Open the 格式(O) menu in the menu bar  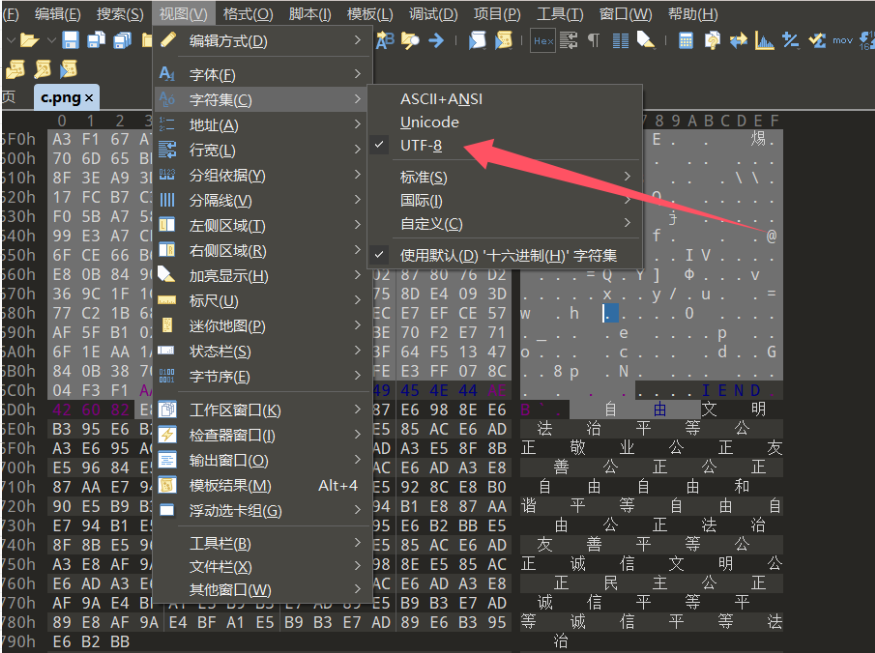click(x=248, y=14)
